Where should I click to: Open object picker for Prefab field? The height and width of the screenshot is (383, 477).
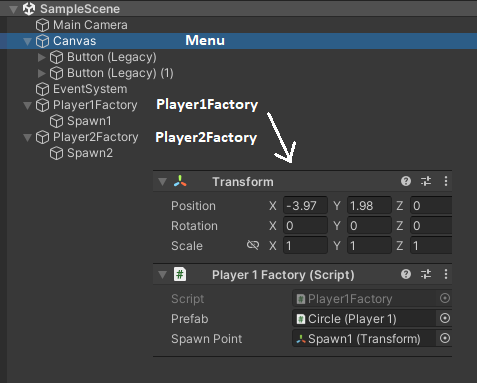pyautogui.click(x=445, y=318)
